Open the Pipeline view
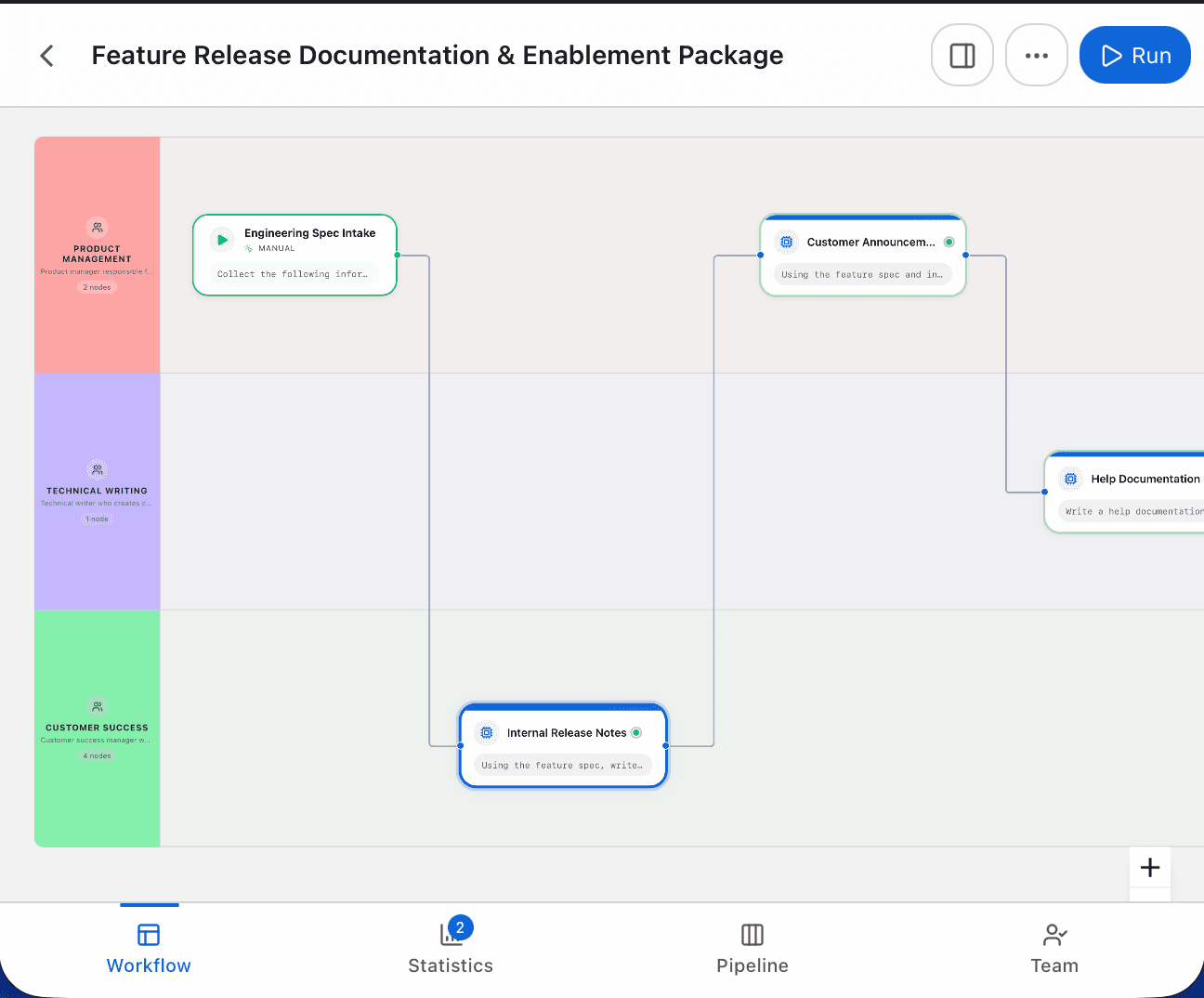The height and width of the screenshot is (998, 1204). tap(752, 948)
